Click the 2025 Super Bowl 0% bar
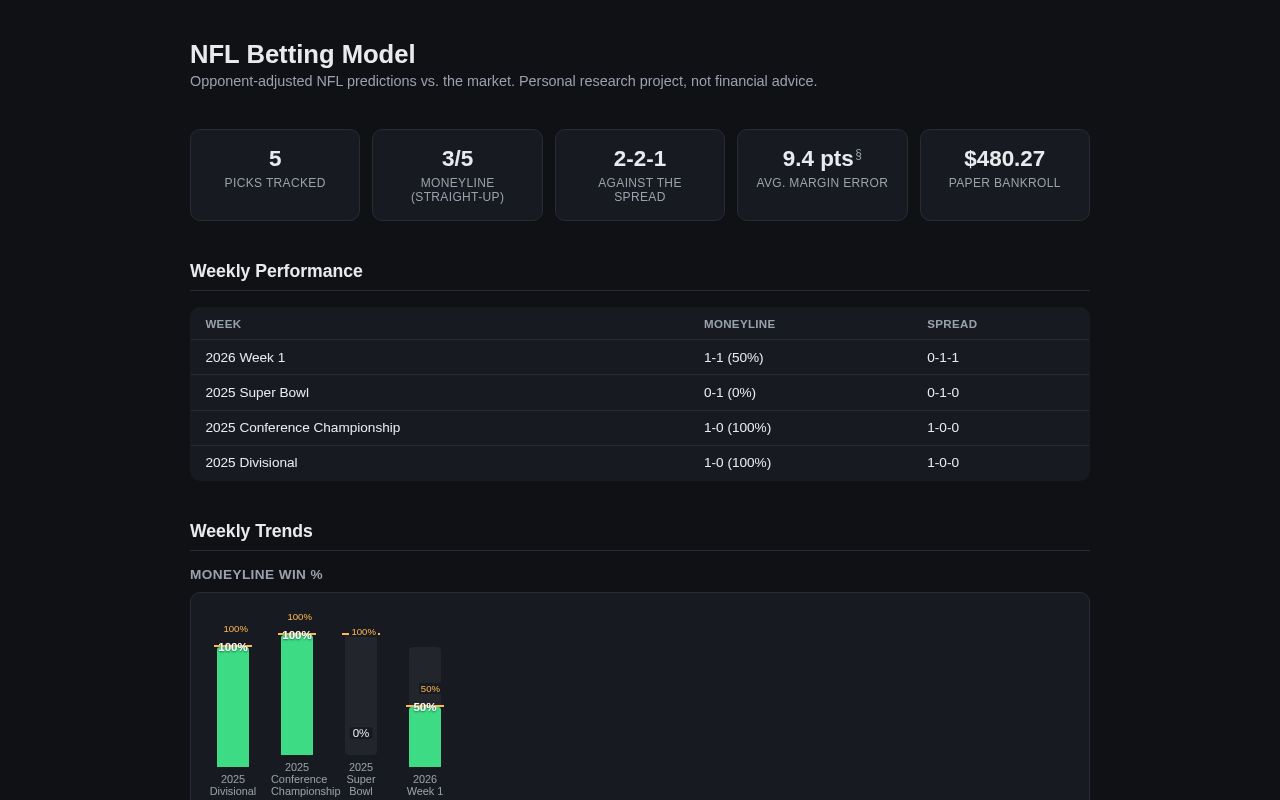 pyautogui.click(x=361, y=695)
